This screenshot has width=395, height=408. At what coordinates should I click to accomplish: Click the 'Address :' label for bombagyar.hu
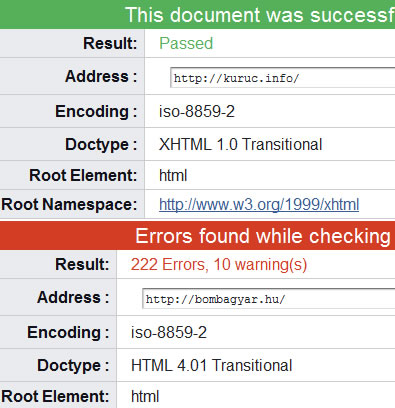(x=73, y=297)
